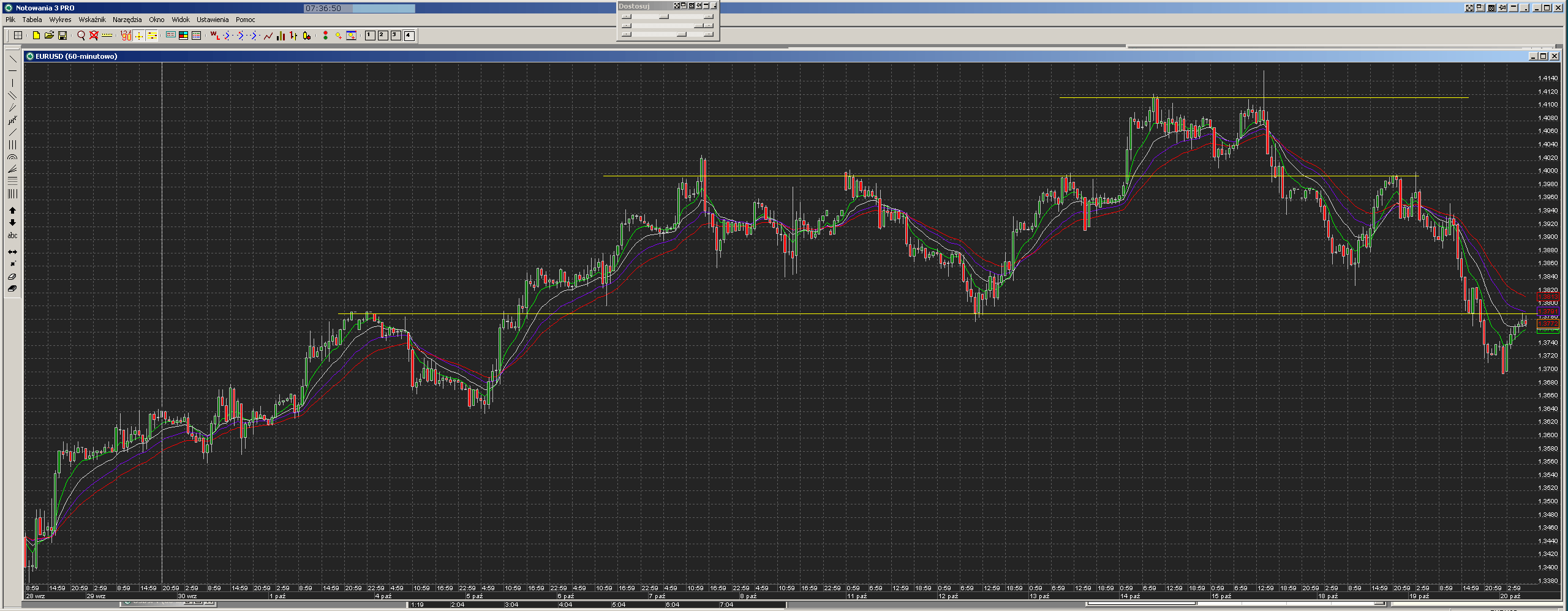Viewport: 1568px width, 611px height.
Task: Click the top slider handle in Dostosuj panel
Action: point(664,17)
